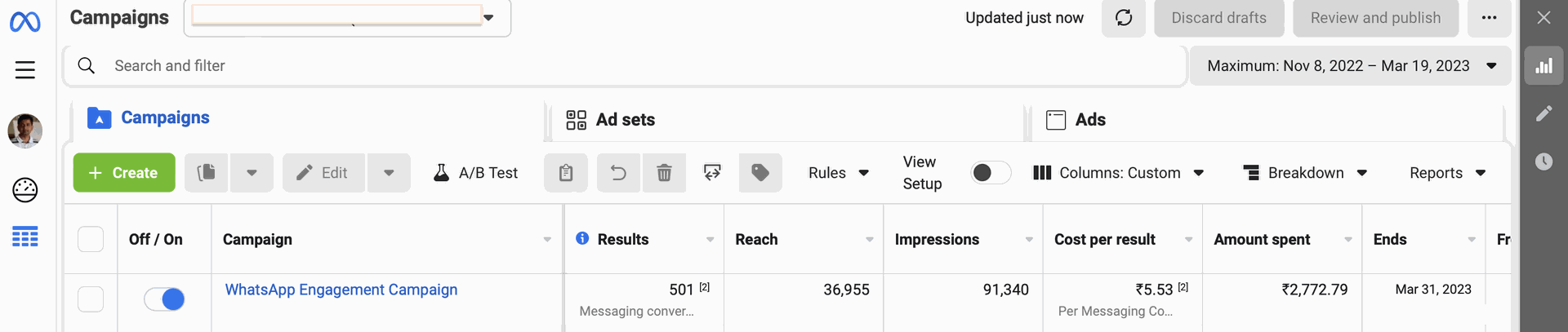Toggle the View Setup switch
The height and width of the screenshot is (332, 1568).
(991, 173)
